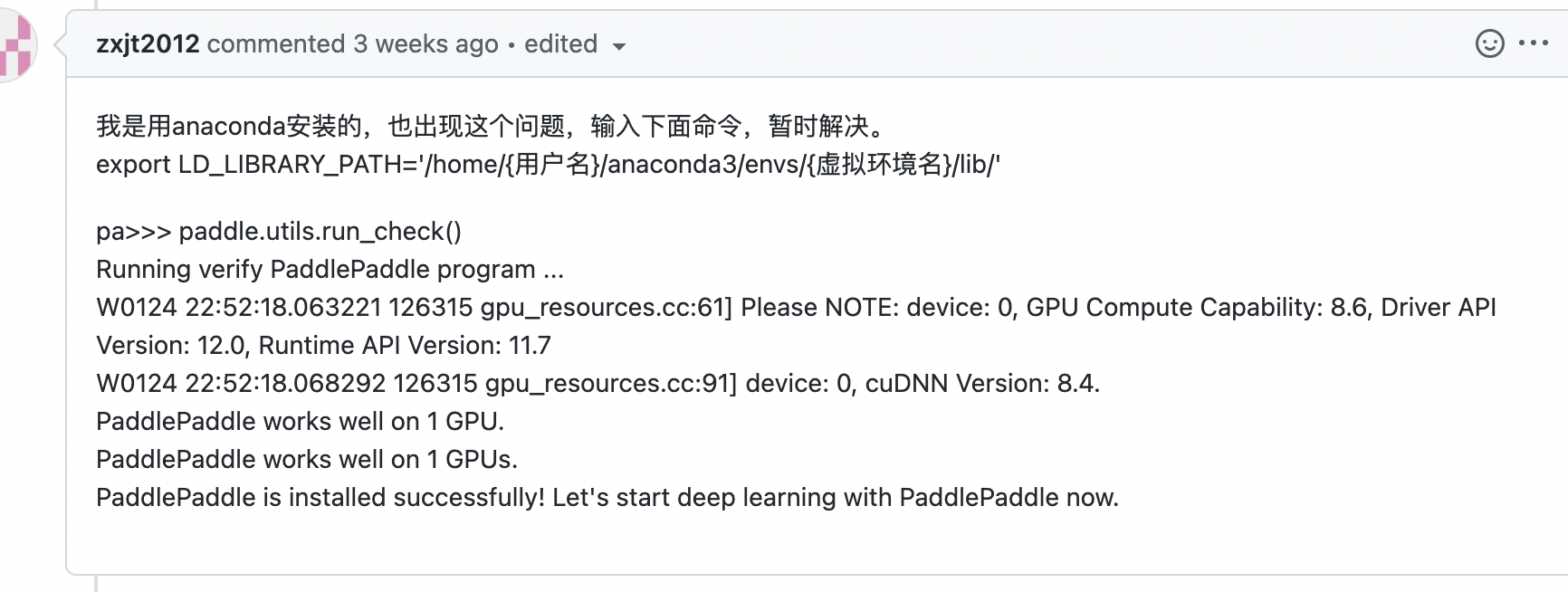The height and width of the screenshot is (592, 1568).
Task: Click the 3 weeks ago timestamp link
Action: (x=425, y=43)
